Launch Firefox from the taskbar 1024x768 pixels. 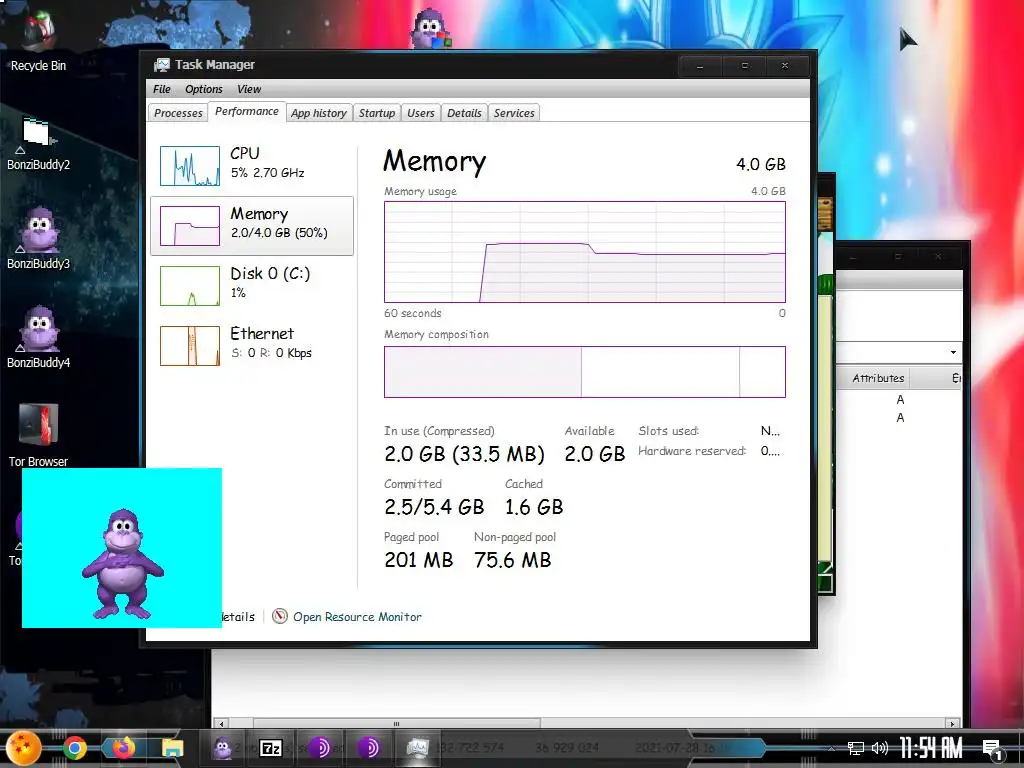pos(123,748)
